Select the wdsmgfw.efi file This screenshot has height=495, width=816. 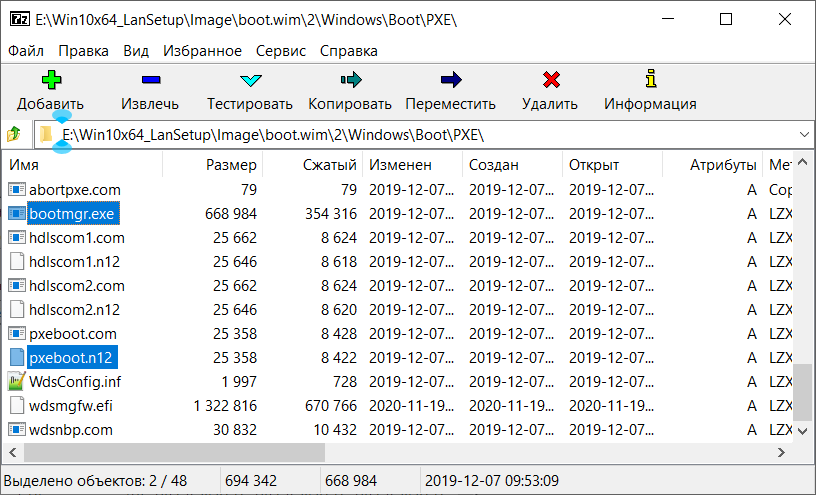[71, 405]
